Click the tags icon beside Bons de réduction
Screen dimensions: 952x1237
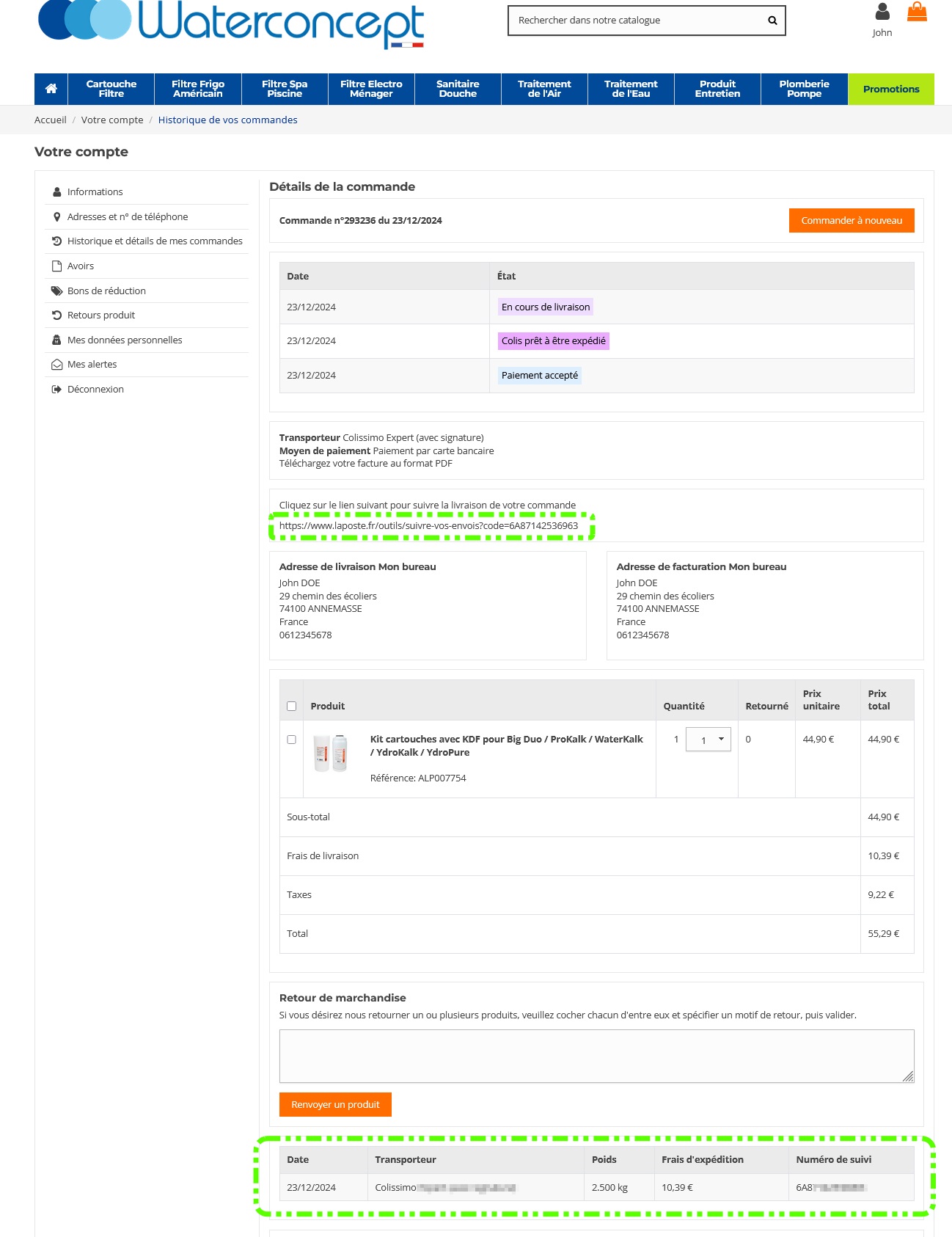tap(56, 291)
